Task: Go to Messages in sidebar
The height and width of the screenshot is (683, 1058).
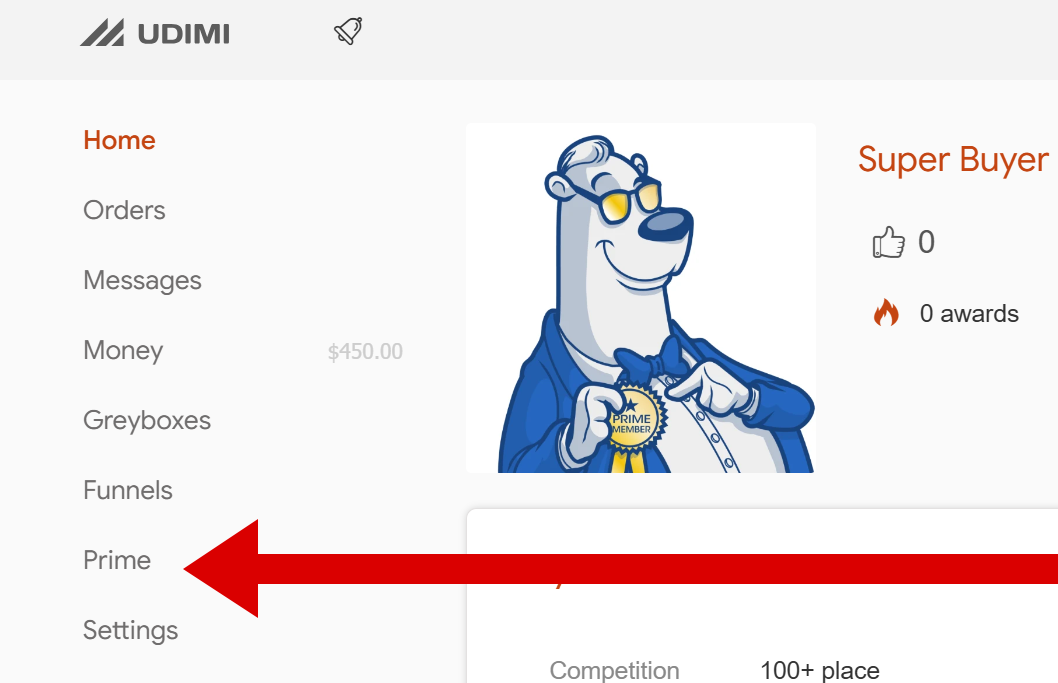Action: (x=142, y=280)
